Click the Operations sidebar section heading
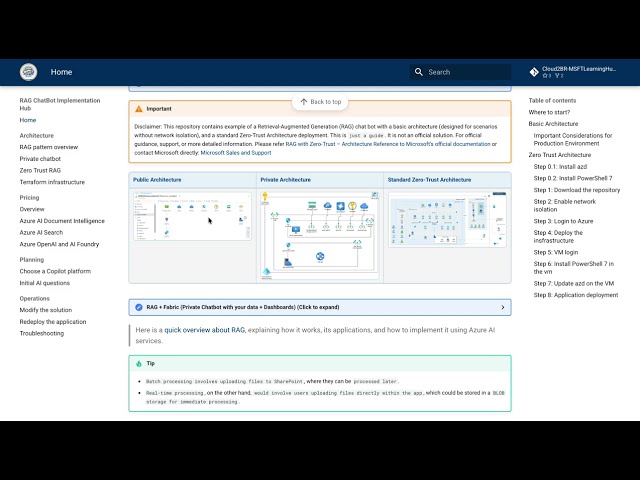This screenshot has height=480, width=640. tap(34, 298)
